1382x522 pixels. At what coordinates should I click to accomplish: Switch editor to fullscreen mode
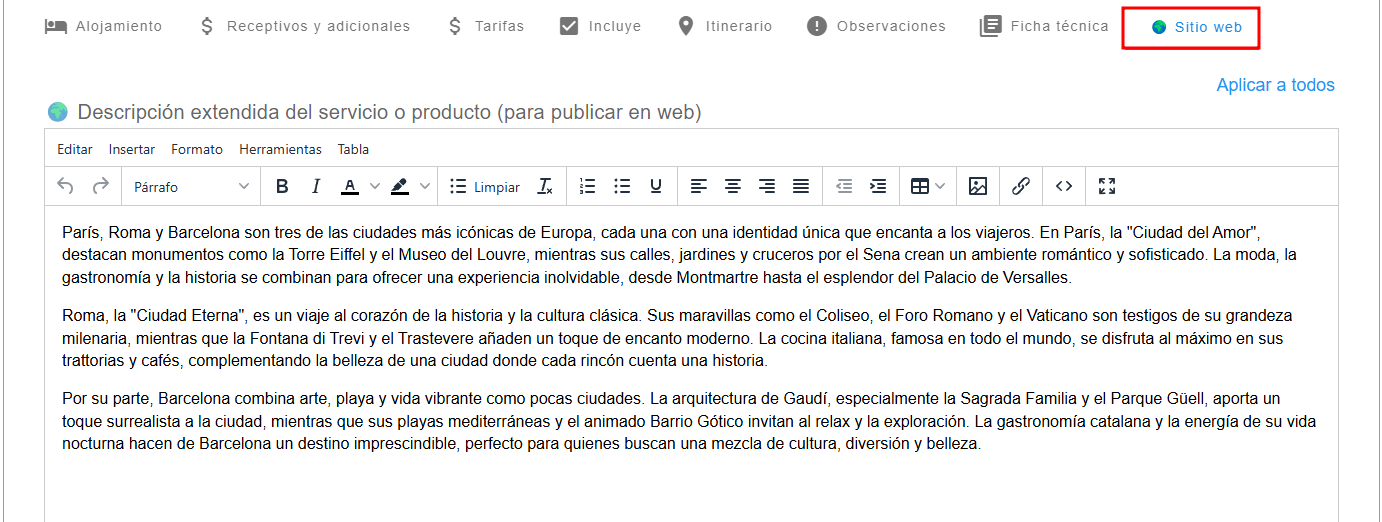1107,186
